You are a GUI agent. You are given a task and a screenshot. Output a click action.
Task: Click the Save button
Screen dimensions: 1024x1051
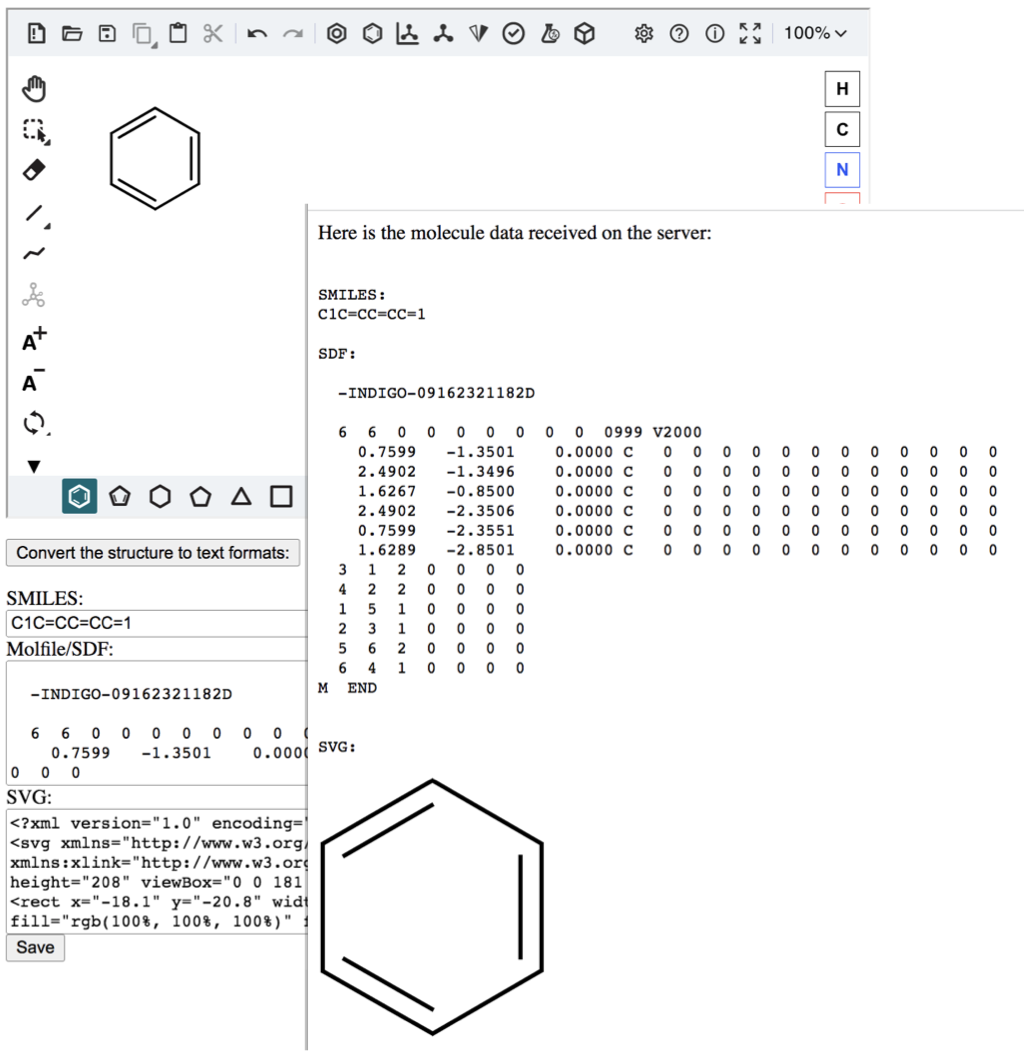point(35,947)
